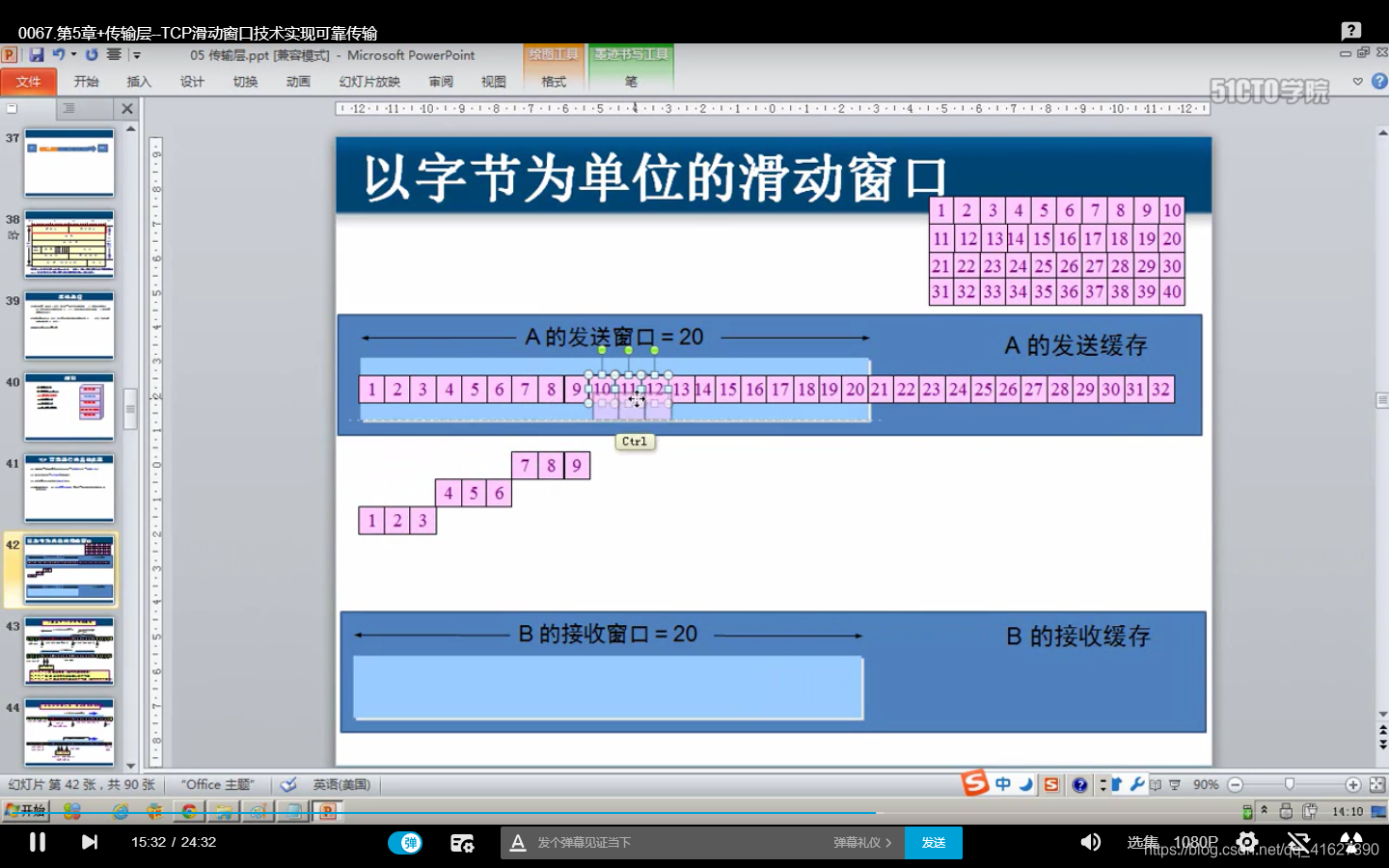Open danmaku settings icon

pos(462,843)
